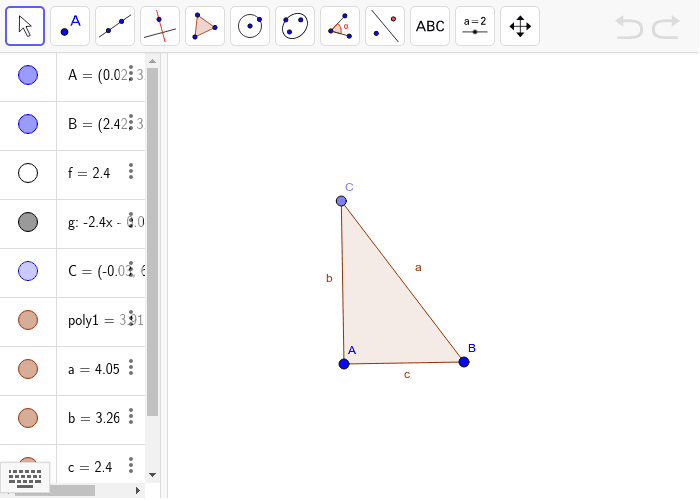700x500 pixels.
Task: Select the Polygon tool
Action: coord(205,26)
